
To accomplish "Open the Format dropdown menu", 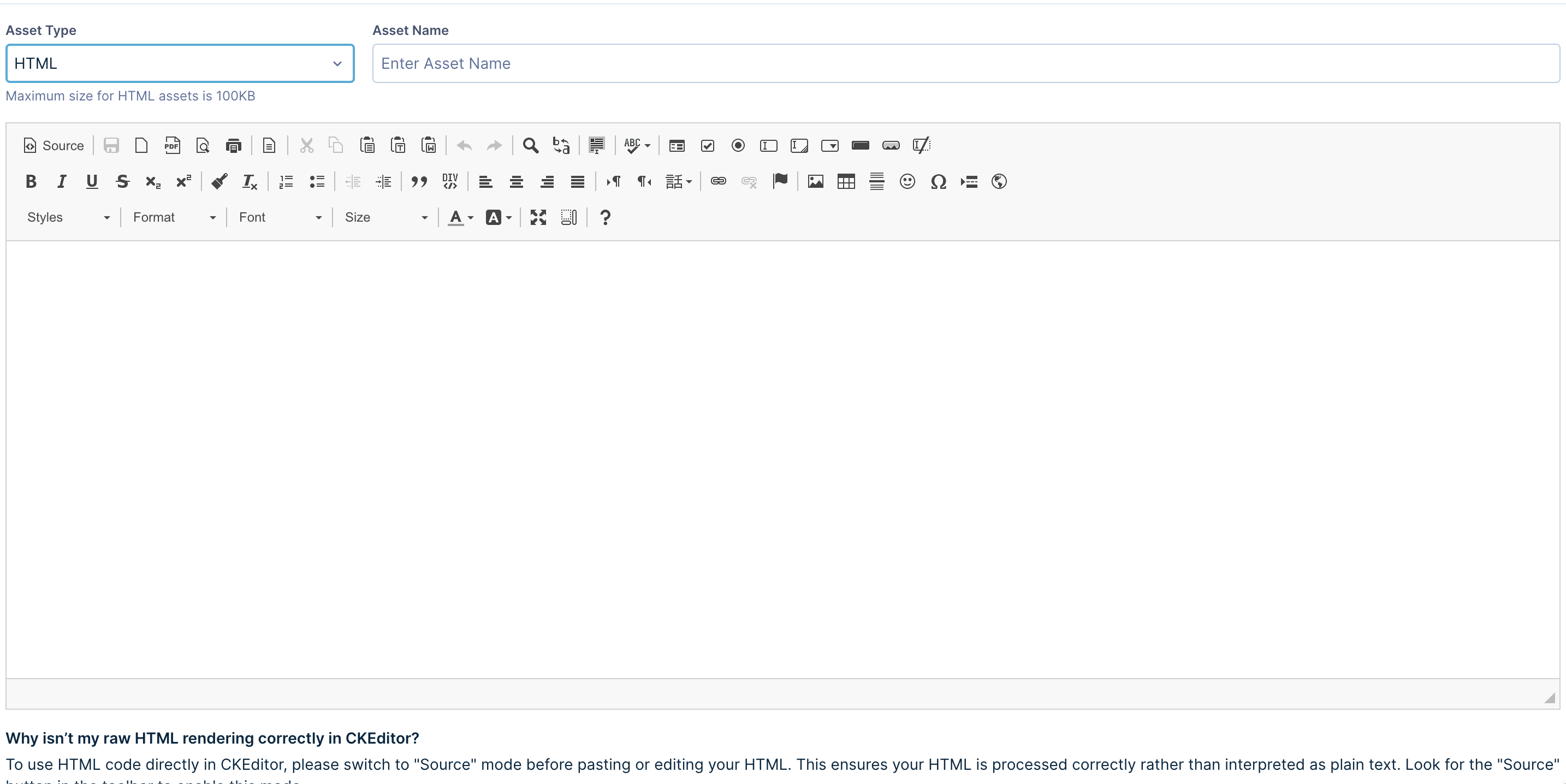I will coord(174,217).
